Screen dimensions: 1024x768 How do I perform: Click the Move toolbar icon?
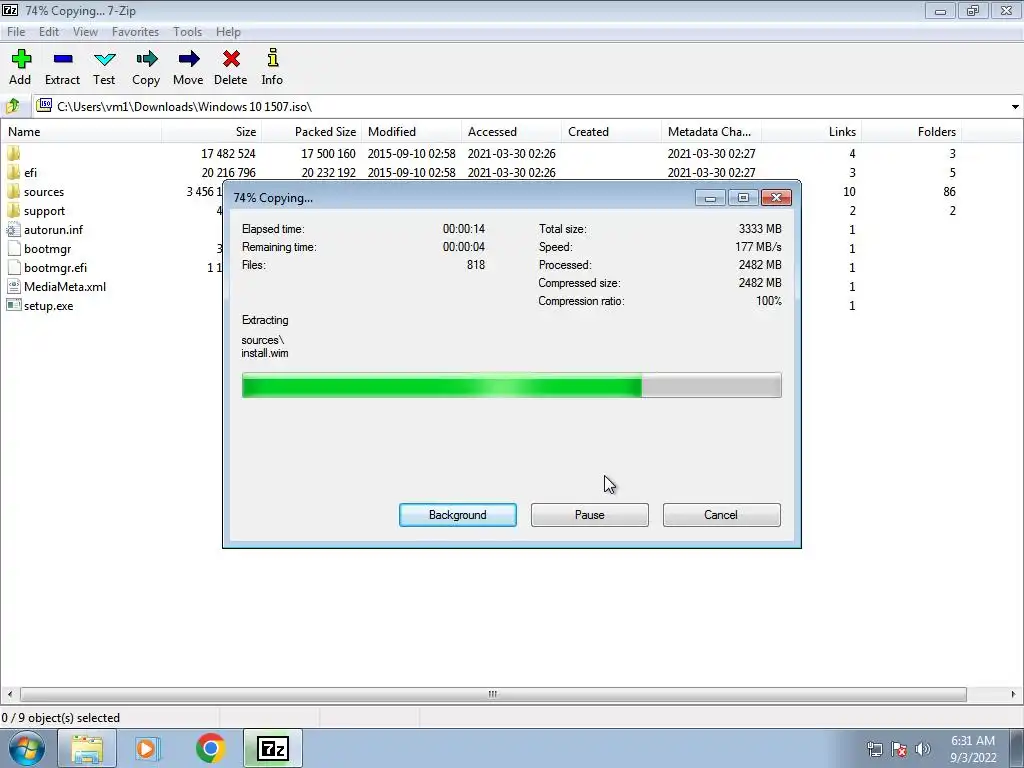point(189,59)
